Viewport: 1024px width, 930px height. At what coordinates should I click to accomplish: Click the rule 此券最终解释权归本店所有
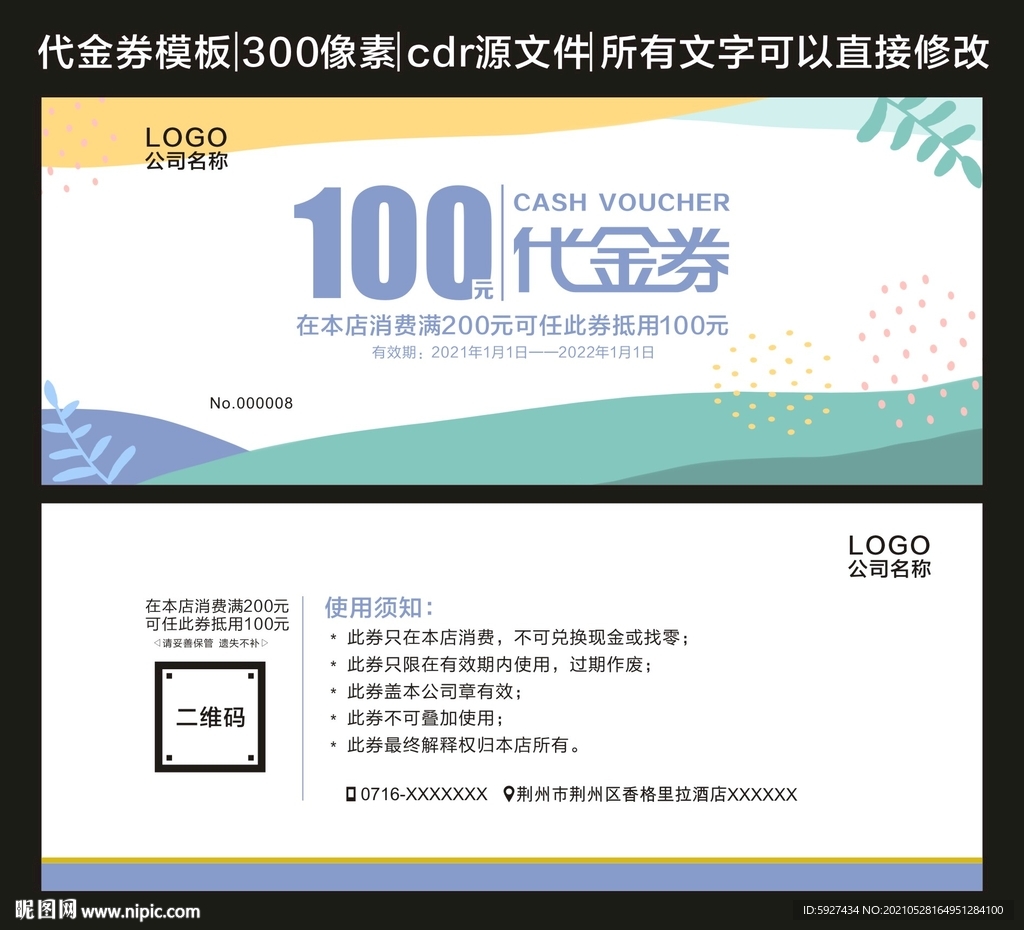[462, 745]
